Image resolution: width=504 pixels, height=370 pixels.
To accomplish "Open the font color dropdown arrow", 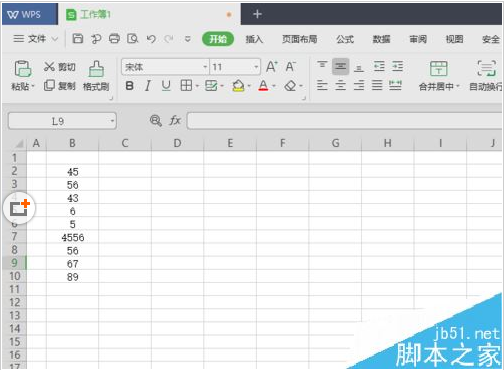I will (x=274, y=86).
